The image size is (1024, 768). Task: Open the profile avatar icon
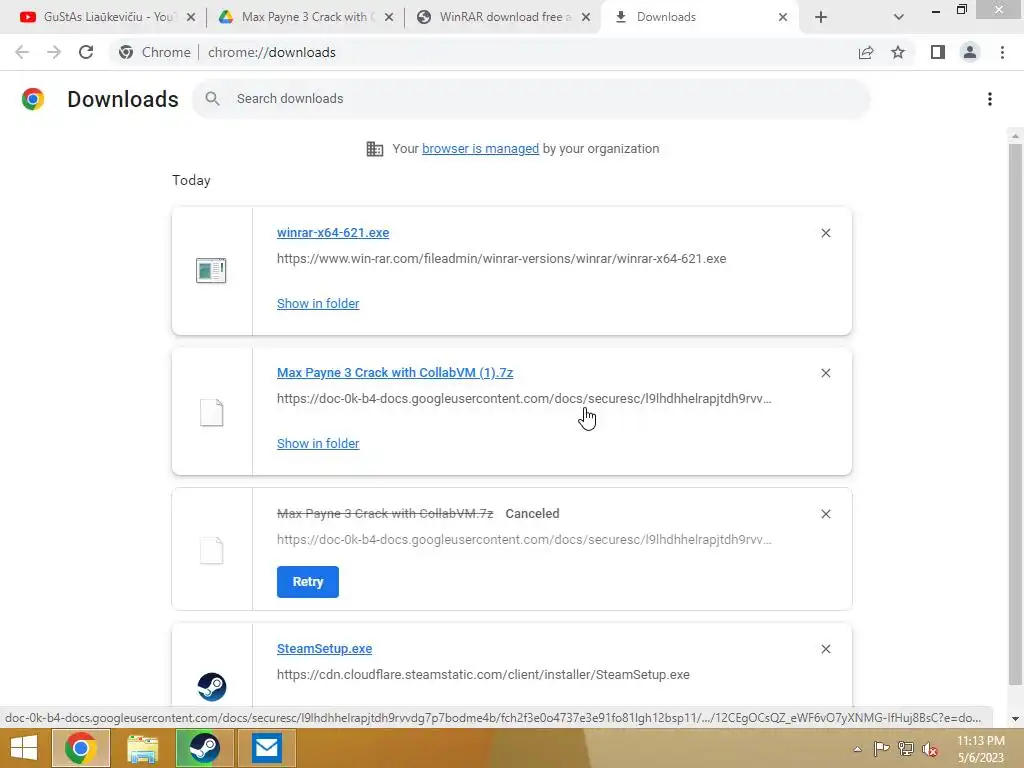(x=970, y=52)
